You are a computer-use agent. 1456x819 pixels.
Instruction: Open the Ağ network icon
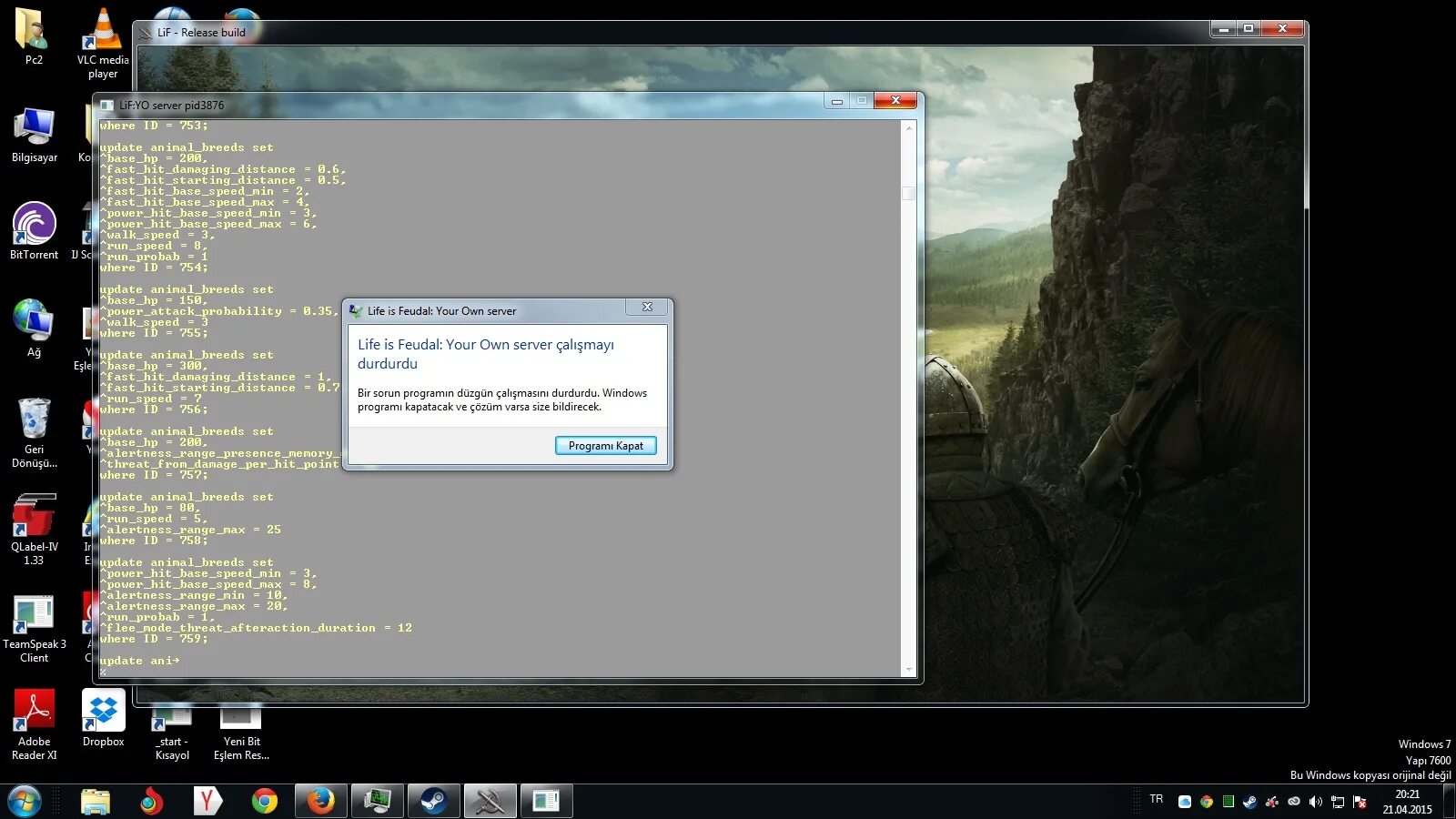click(34, 329)
